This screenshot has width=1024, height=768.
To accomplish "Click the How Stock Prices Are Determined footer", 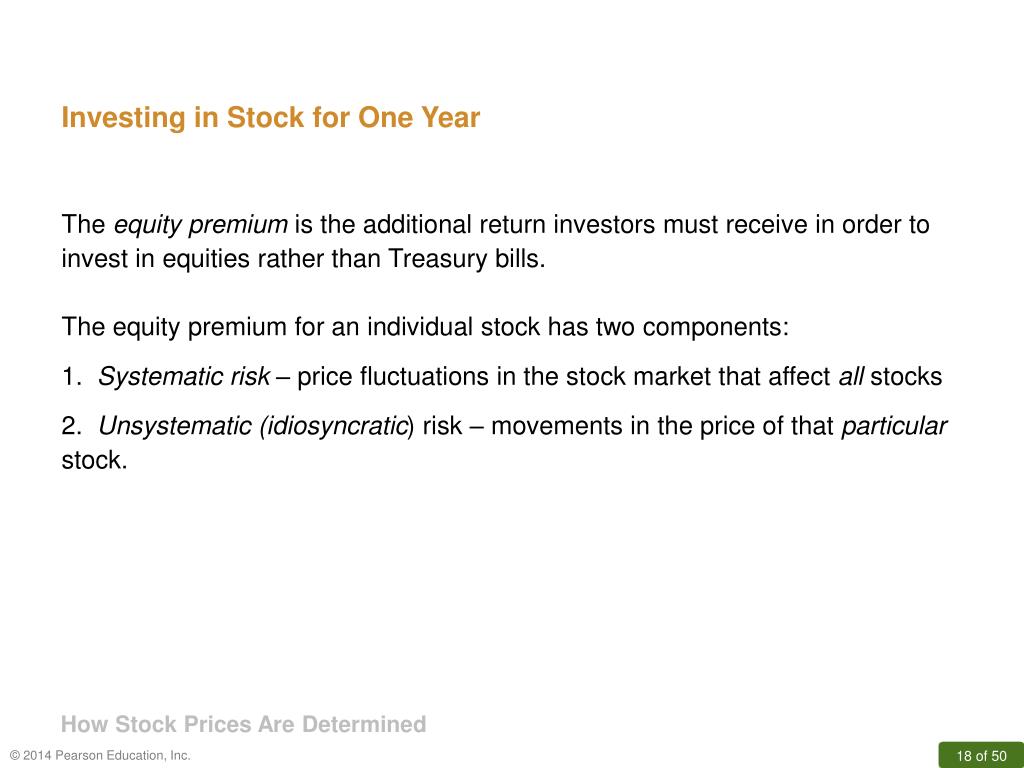I will tap(244, 724).
